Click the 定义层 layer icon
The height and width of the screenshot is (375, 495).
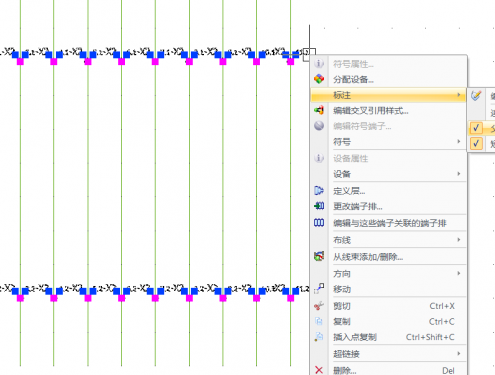click(x=319, y=190)
